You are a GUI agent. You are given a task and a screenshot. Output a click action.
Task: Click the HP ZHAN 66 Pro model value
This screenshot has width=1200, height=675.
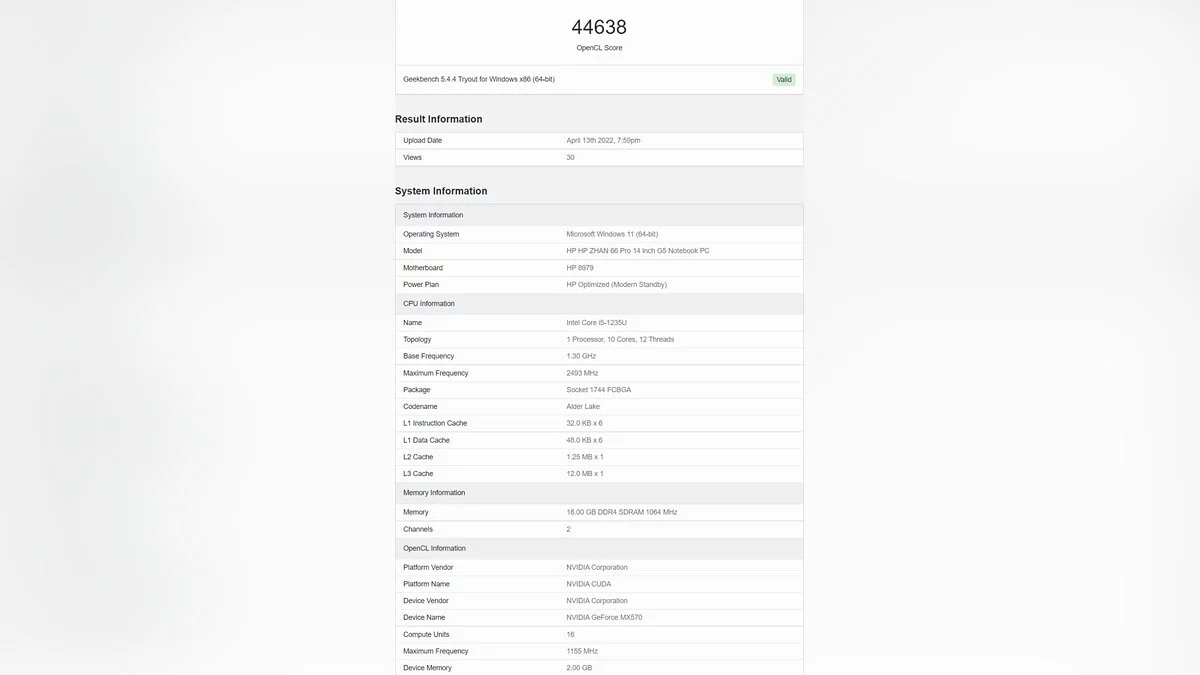pyautogui.click(x=638, y=251)
